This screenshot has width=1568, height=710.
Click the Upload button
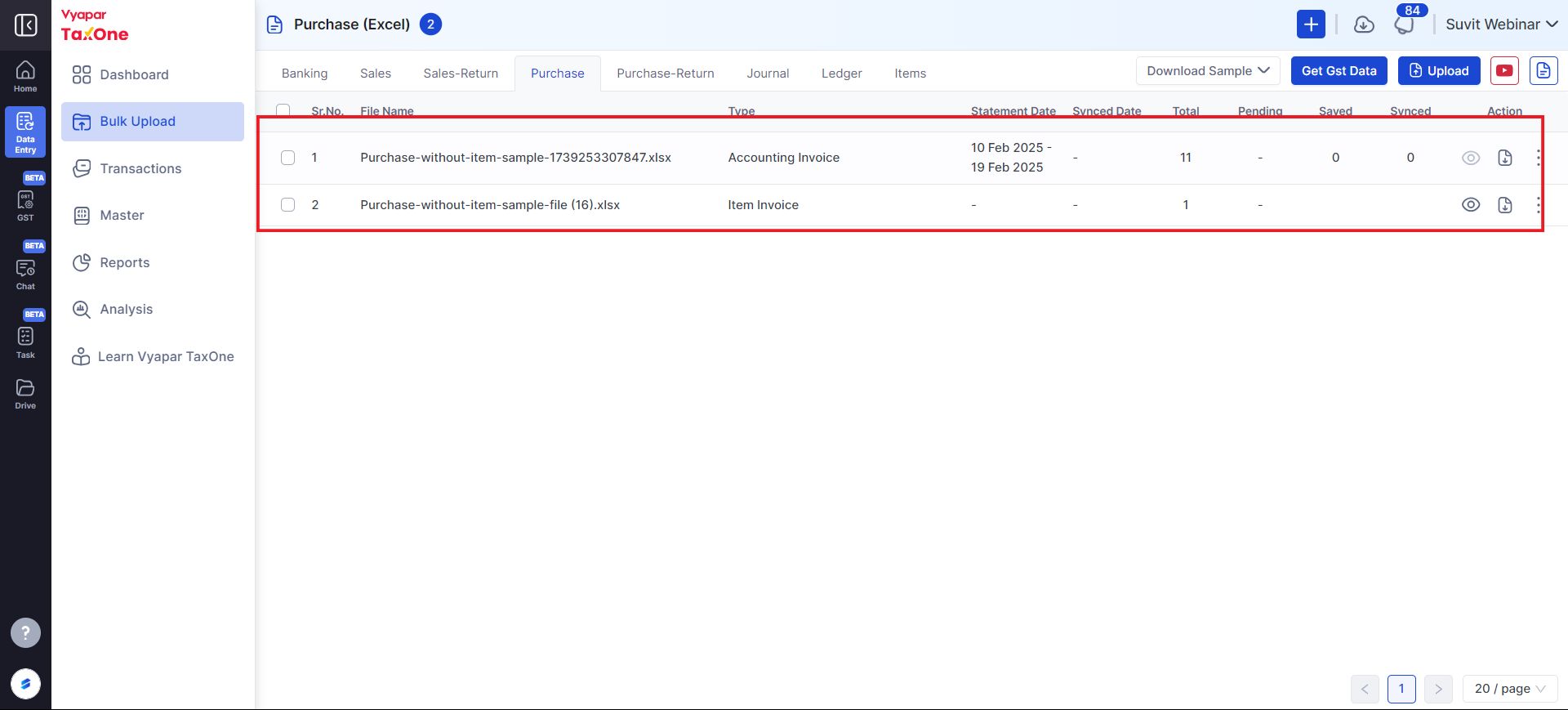tap(1439, 71)
